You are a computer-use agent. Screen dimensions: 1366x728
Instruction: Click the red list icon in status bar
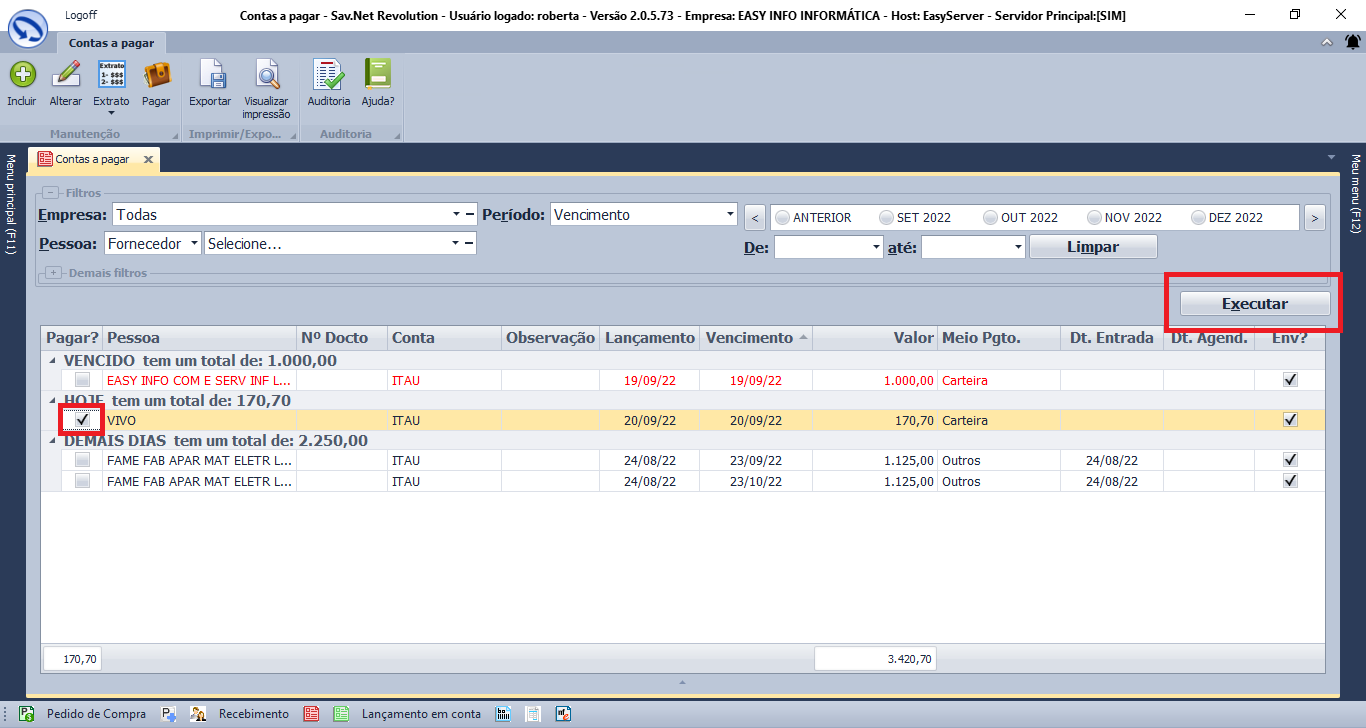311,714
